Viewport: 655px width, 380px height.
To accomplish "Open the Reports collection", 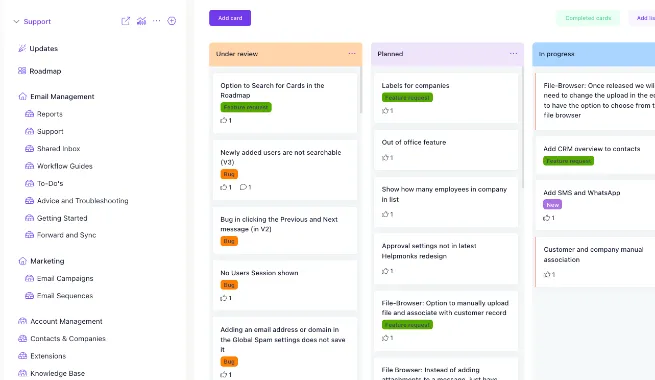I will point(50,114).
